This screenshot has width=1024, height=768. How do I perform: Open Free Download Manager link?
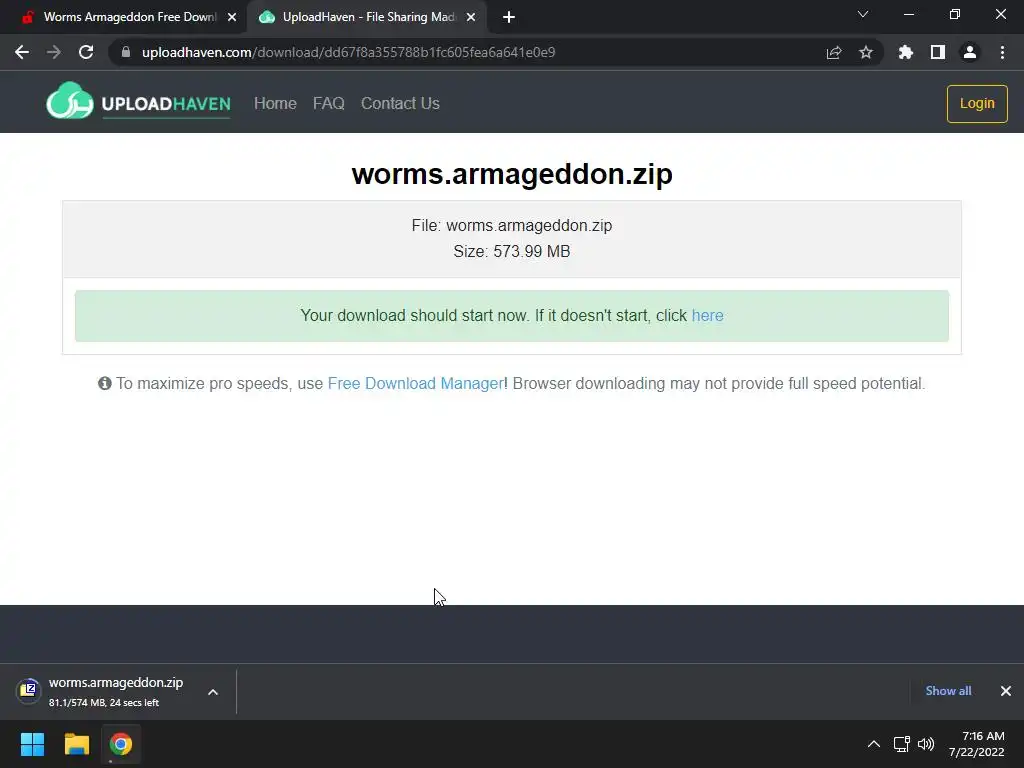pyautogui.click(x=415, y=383)
